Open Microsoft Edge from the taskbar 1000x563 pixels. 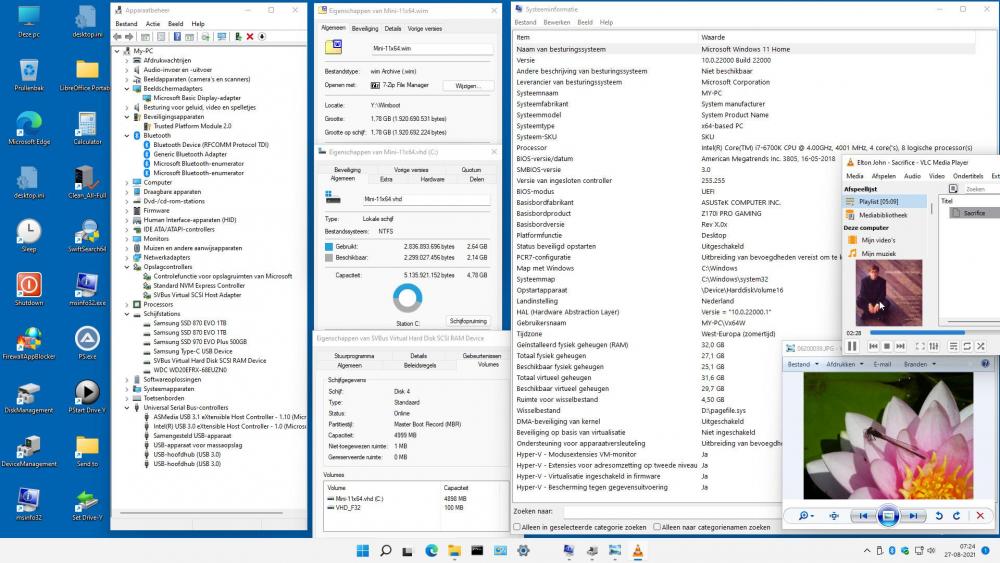432,551
